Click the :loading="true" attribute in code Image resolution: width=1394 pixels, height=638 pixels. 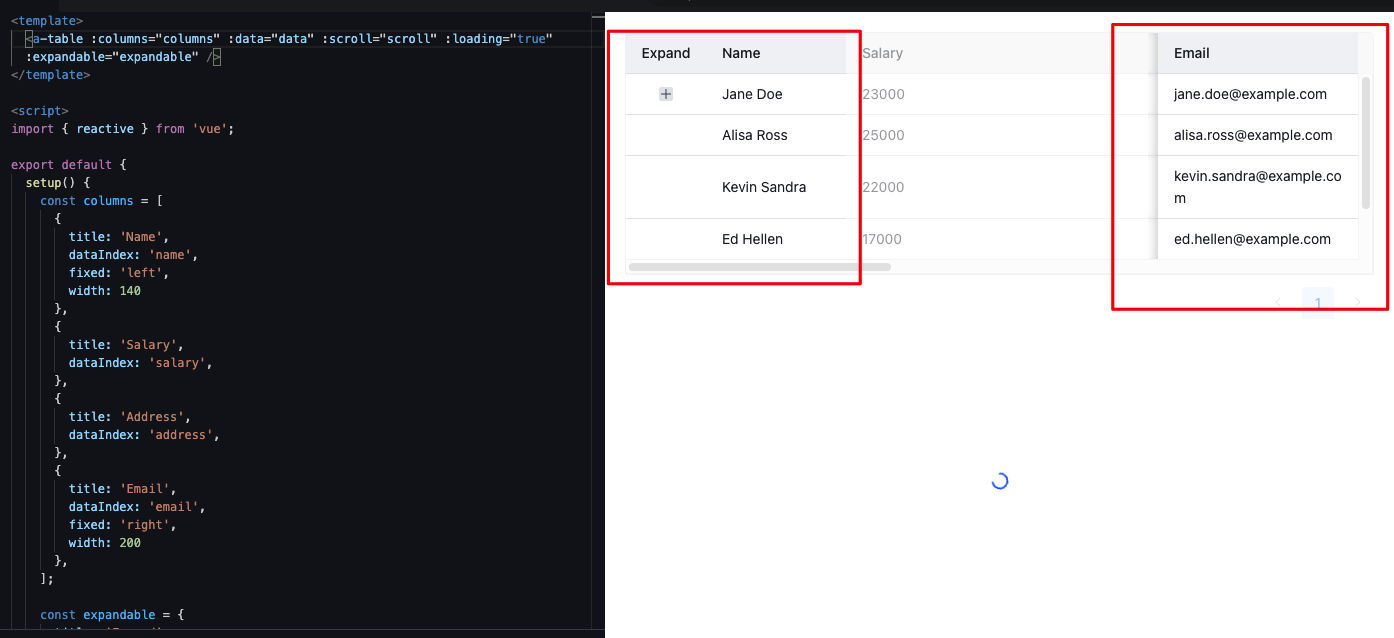(499, 39)
